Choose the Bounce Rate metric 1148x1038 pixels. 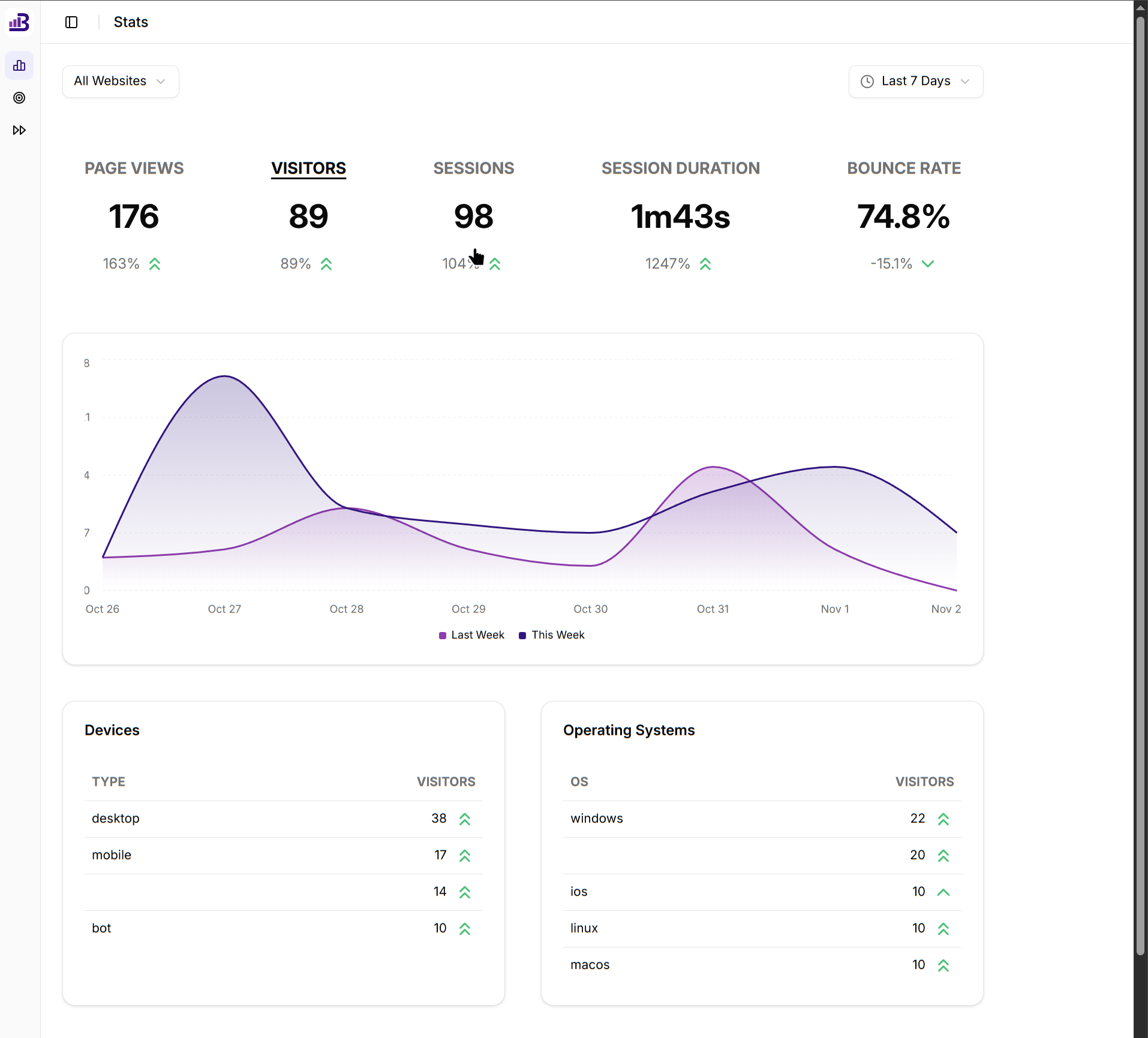(x=903, y=169)
